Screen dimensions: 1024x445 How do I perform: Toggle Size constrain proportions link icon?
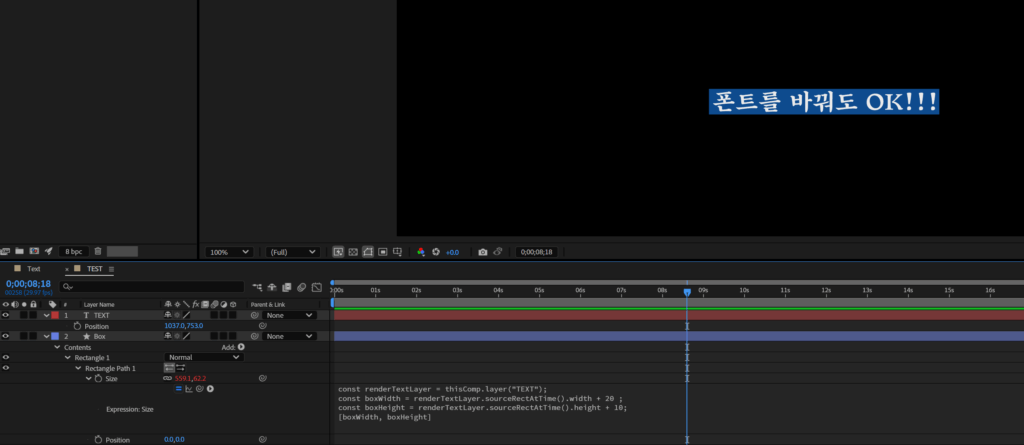(167, 378)
